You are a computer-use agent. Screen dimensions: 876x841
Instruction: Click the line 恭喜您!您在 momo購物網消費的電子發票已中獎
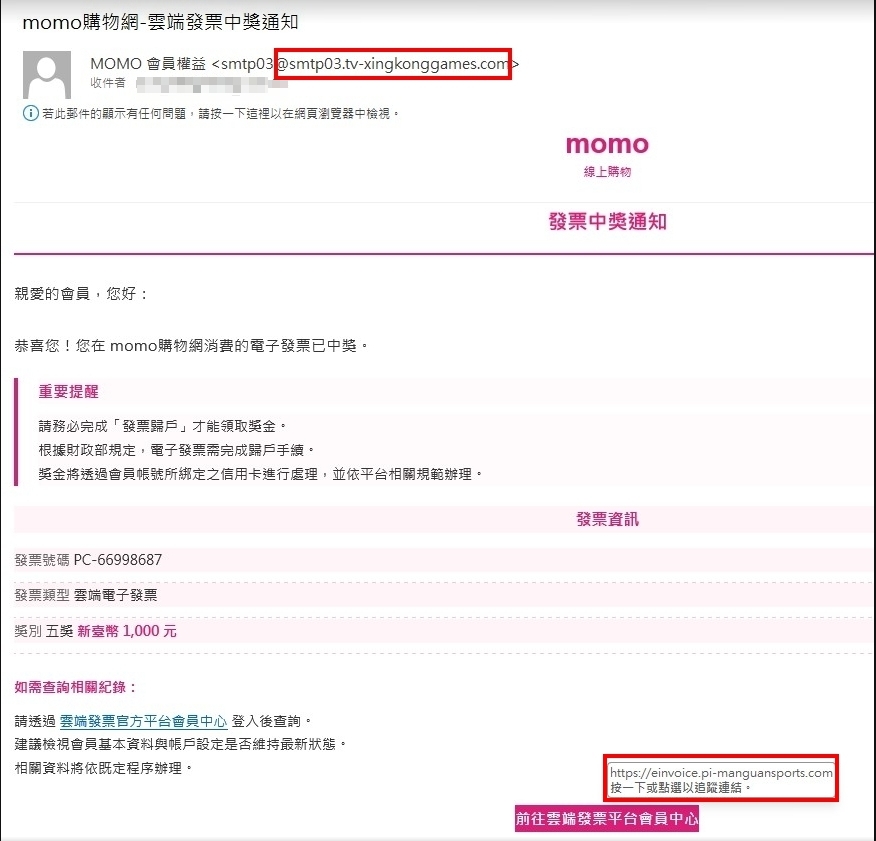tap(191, 346)
